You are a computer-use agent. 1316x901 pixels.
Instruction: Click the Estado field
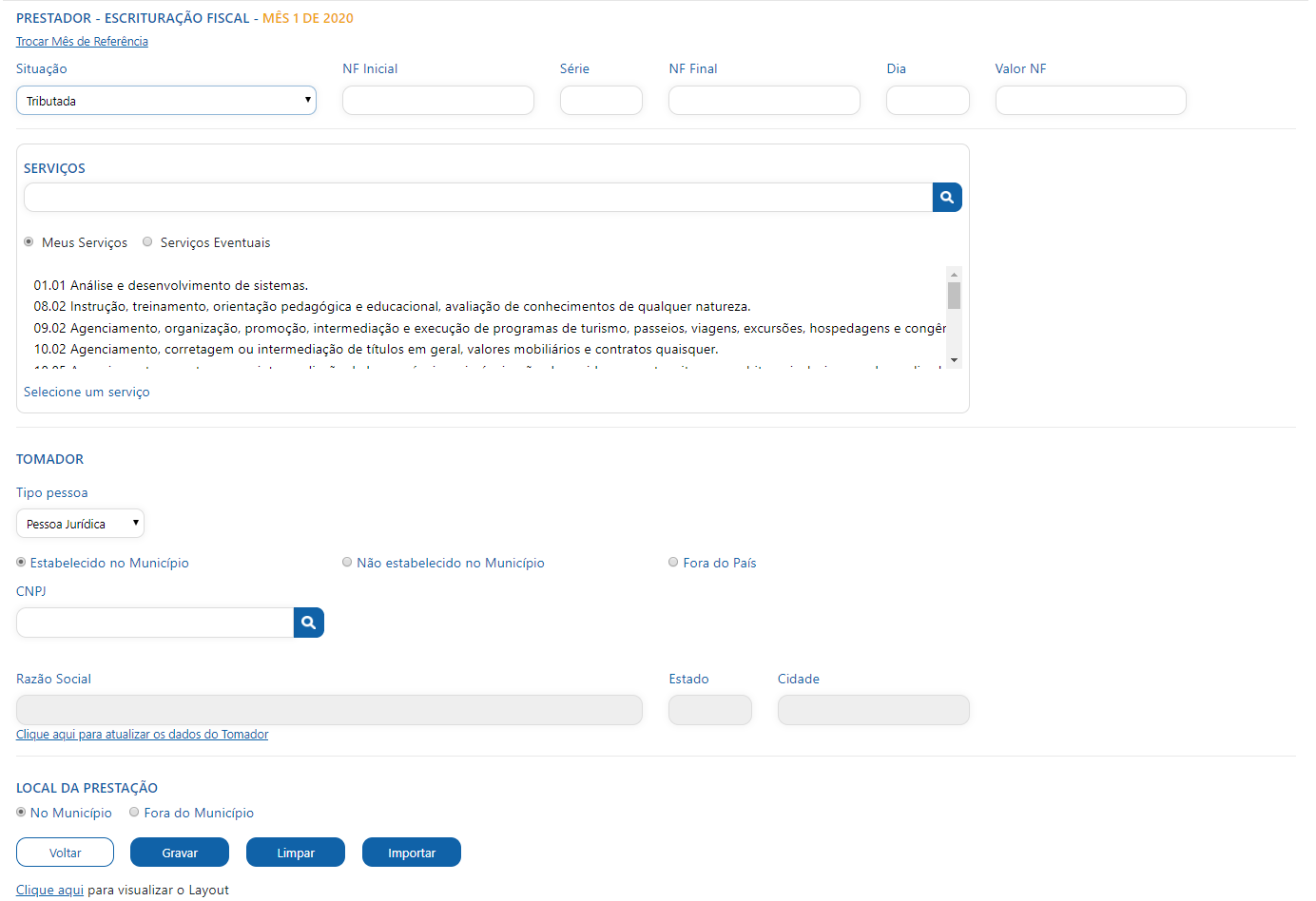710,710
